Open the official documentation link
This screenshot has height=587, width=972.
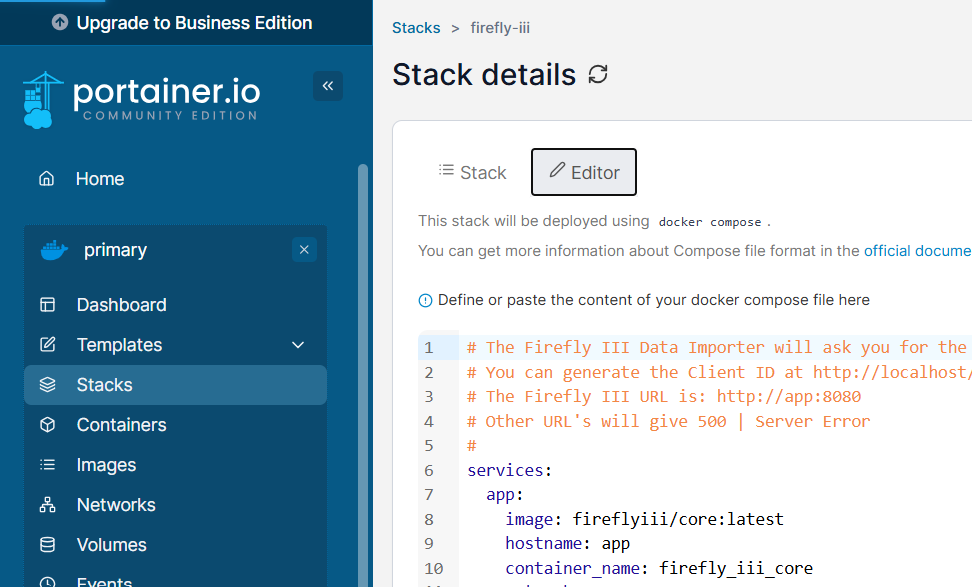(x=917, y=251)
